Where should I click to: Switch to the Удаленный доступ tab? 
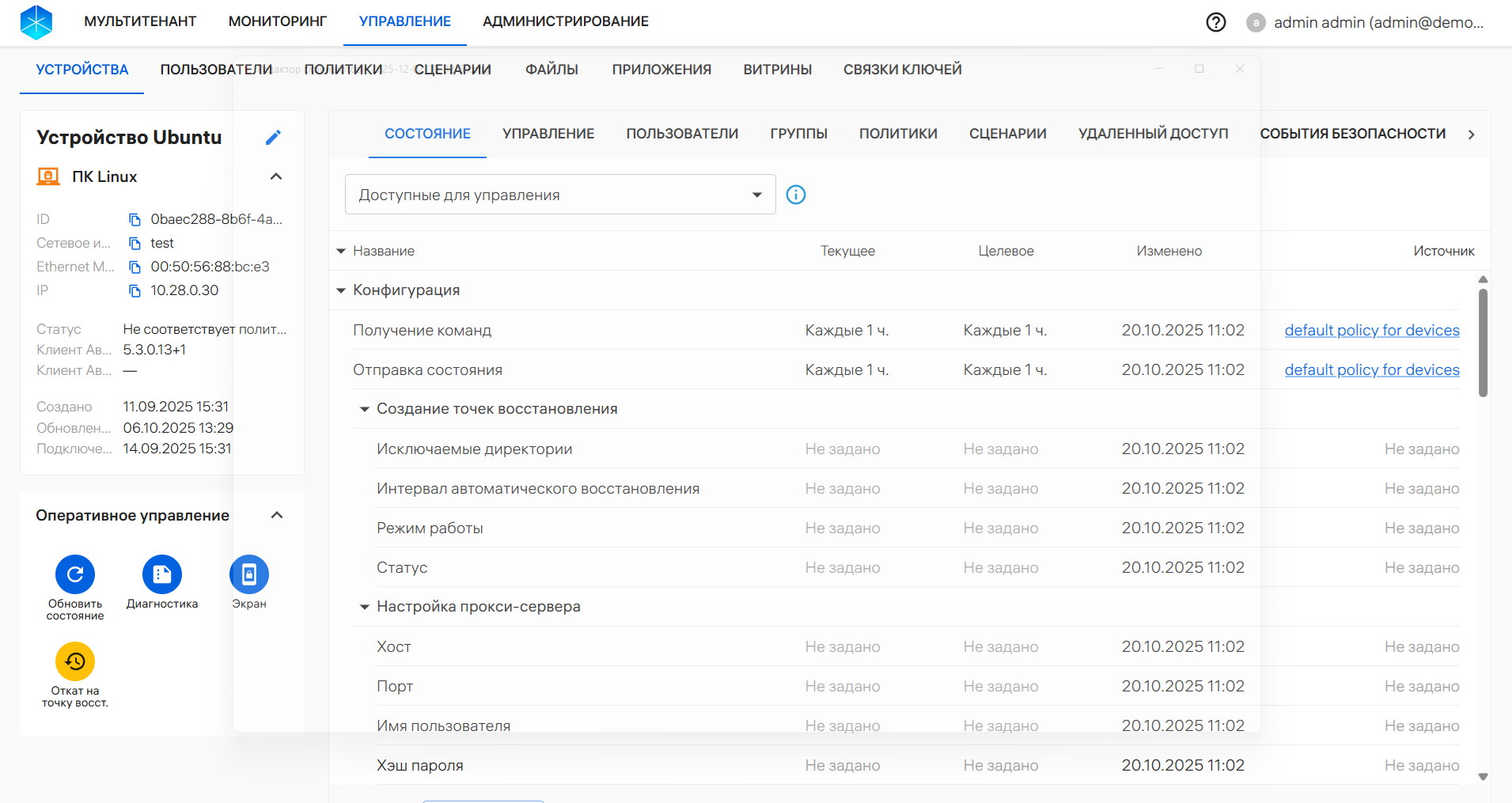pos(1153,134)
